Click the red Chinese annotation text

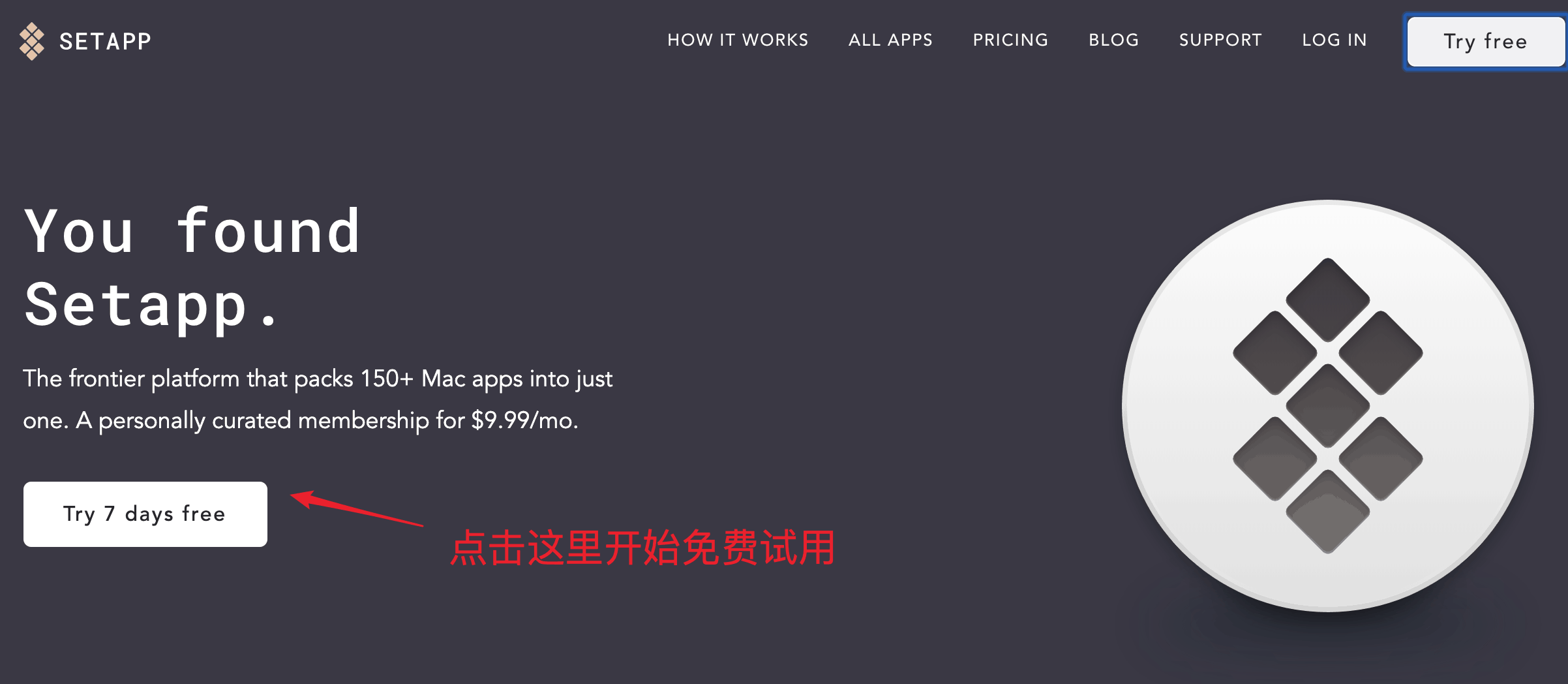(x=642, y=548)
